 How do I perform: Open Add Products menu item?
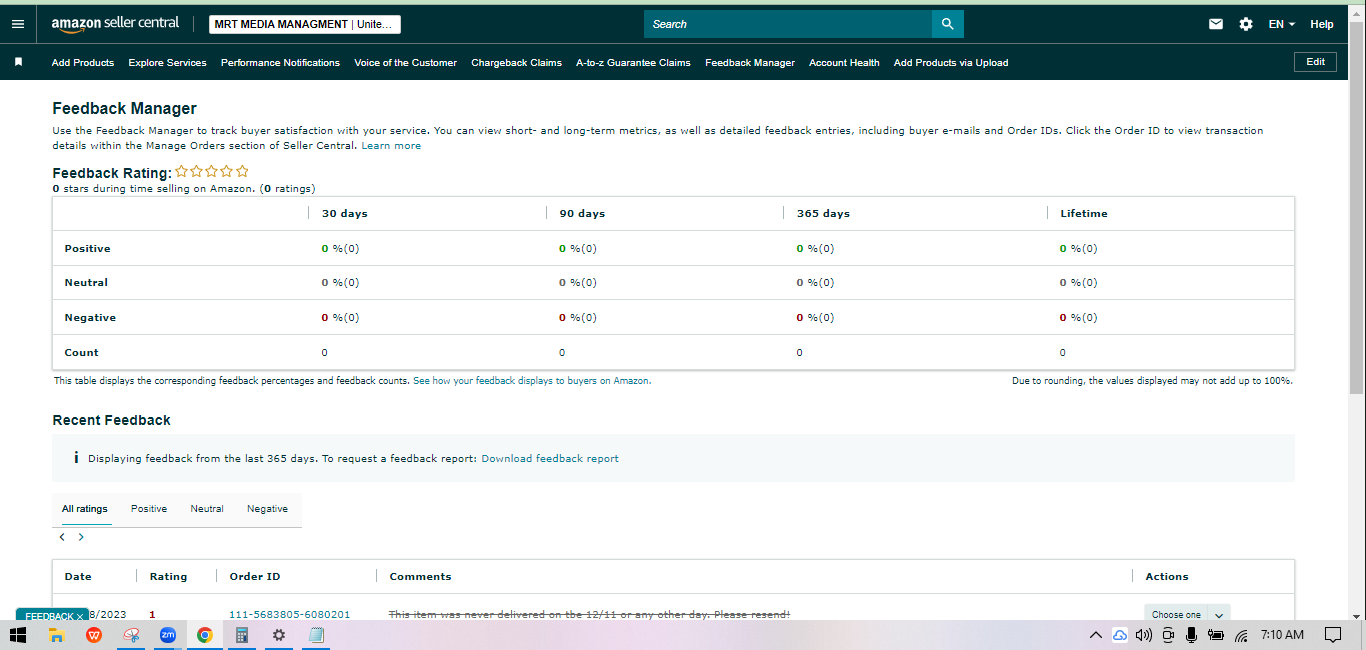(x=83, y=62)
